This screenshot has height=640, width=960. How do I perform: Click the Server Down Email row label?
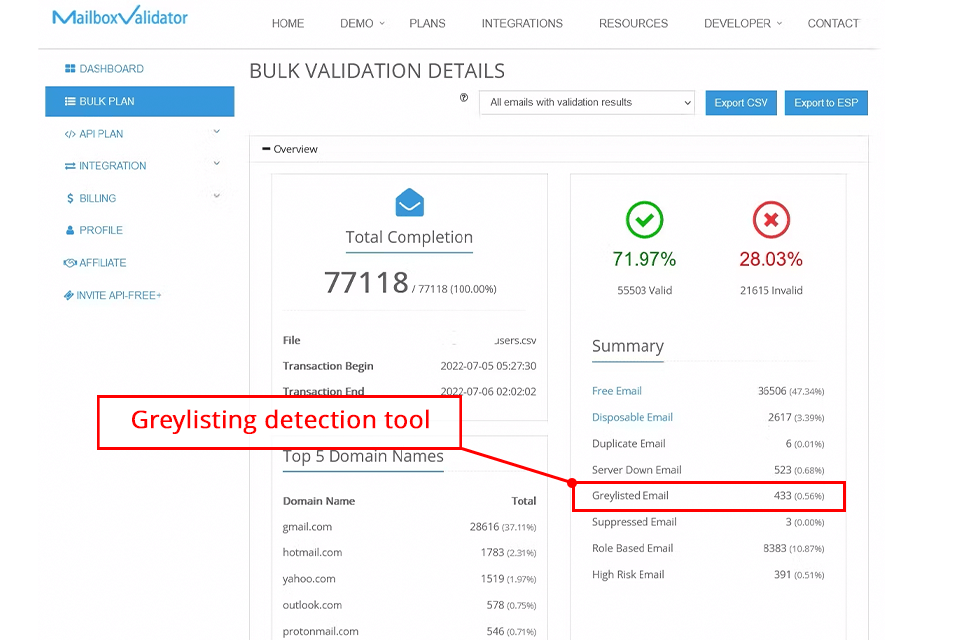[x=637, y=470]
